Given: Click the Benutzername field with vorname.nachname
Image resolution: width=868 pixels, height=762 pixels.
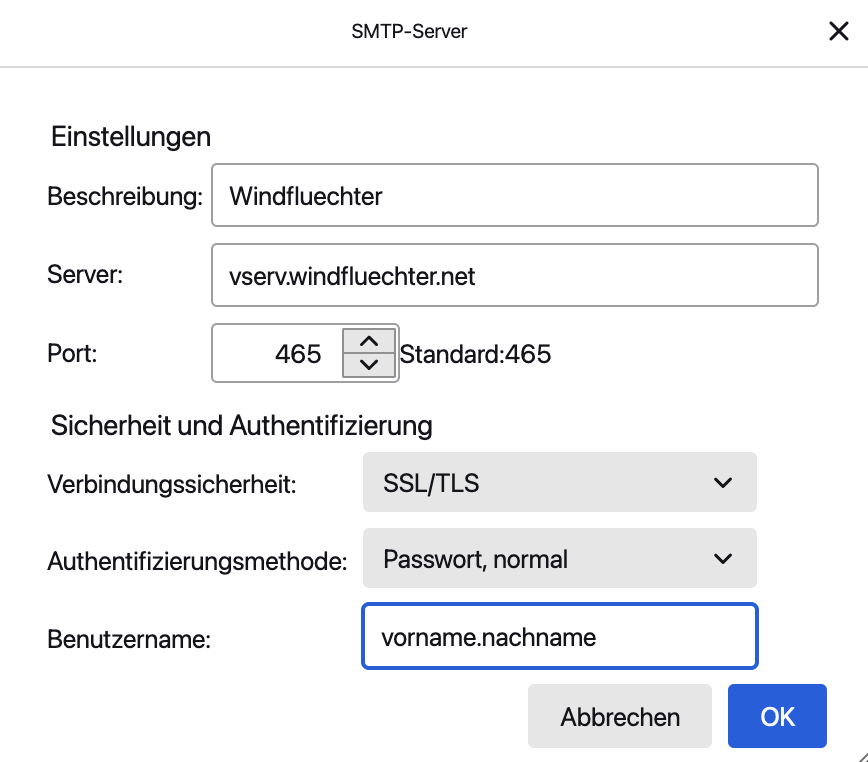Looking at the screenshot, I should point(560,636).
